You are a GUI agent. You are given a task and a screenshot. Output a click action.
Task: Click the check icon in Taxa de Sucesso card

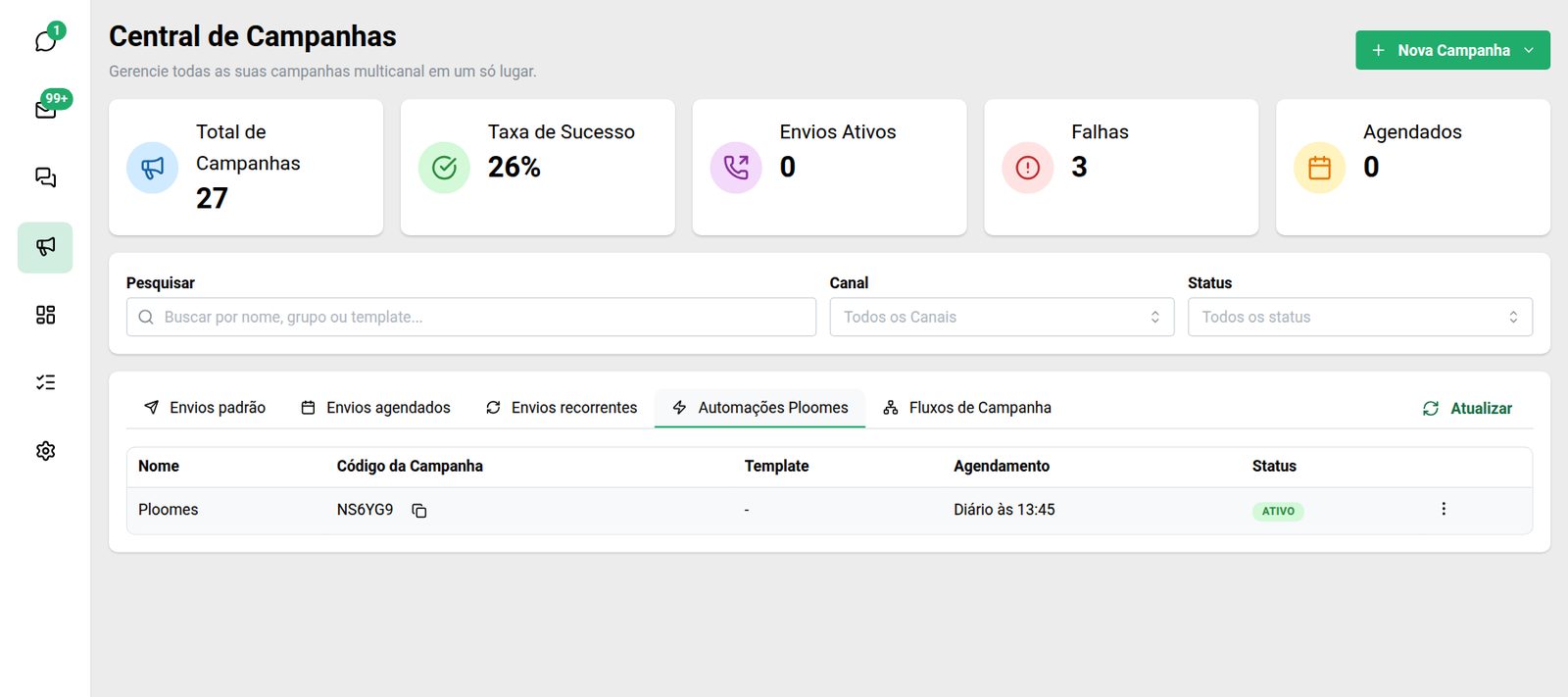point(444,168)
